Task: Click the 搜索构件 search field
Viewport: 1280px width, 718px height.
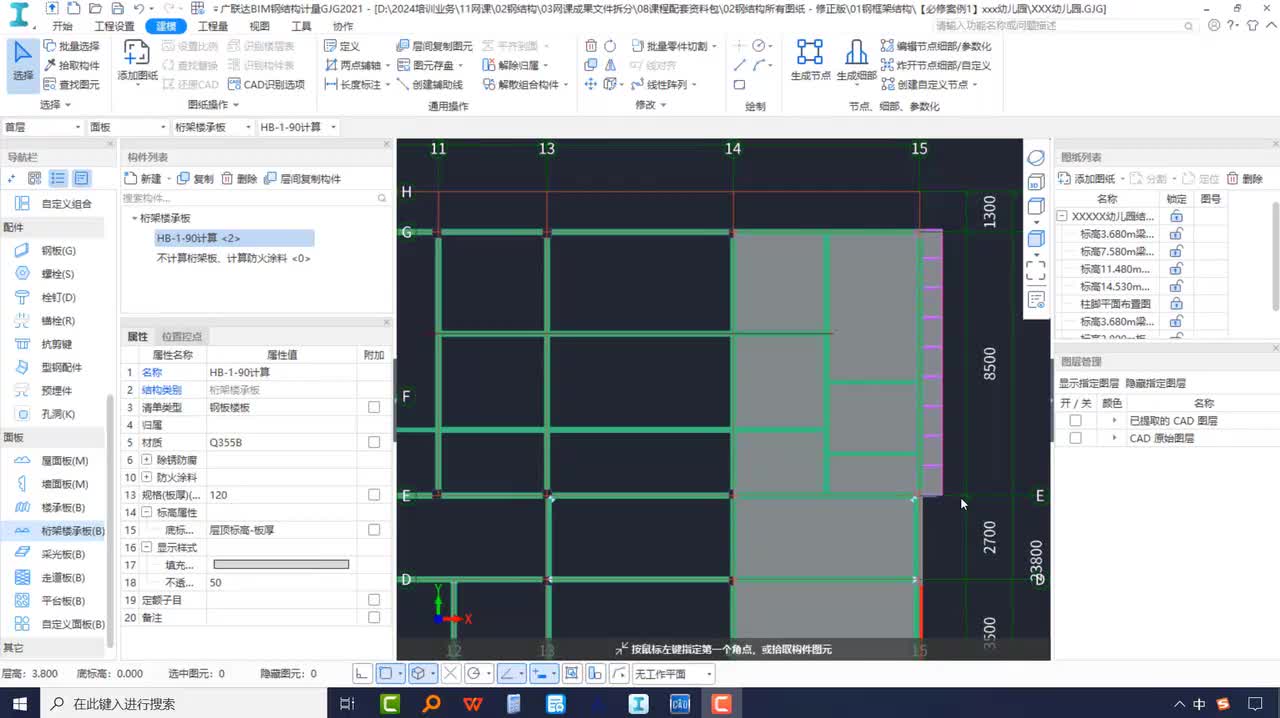Action: (255, 199)
